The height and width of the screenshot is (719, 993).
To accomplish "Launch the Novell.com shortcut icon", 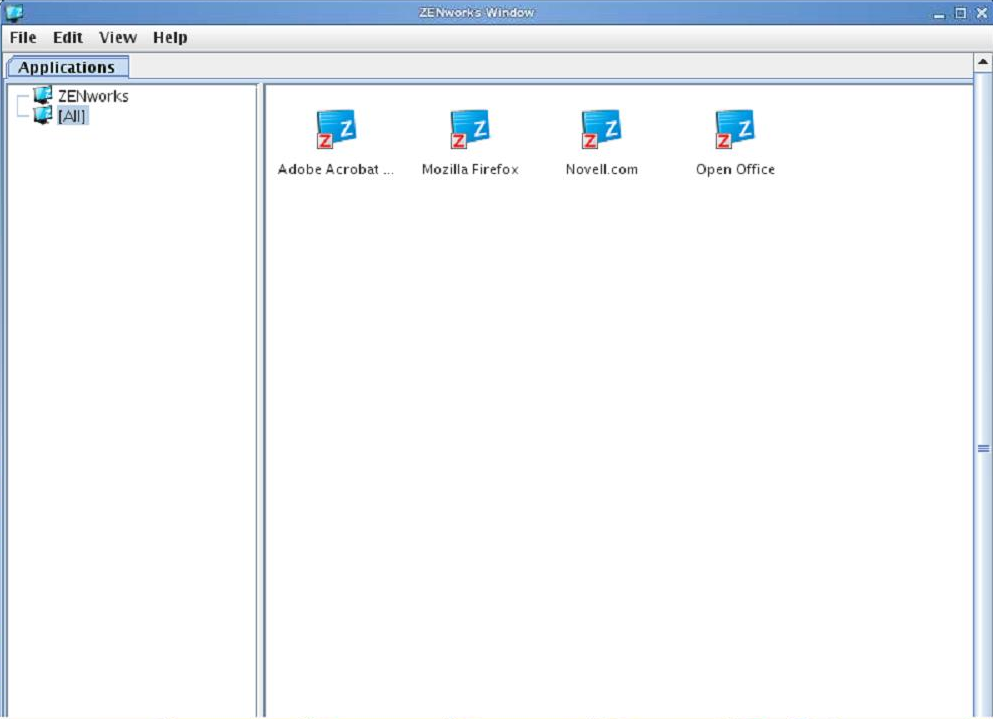I will (x=602, y=128).
